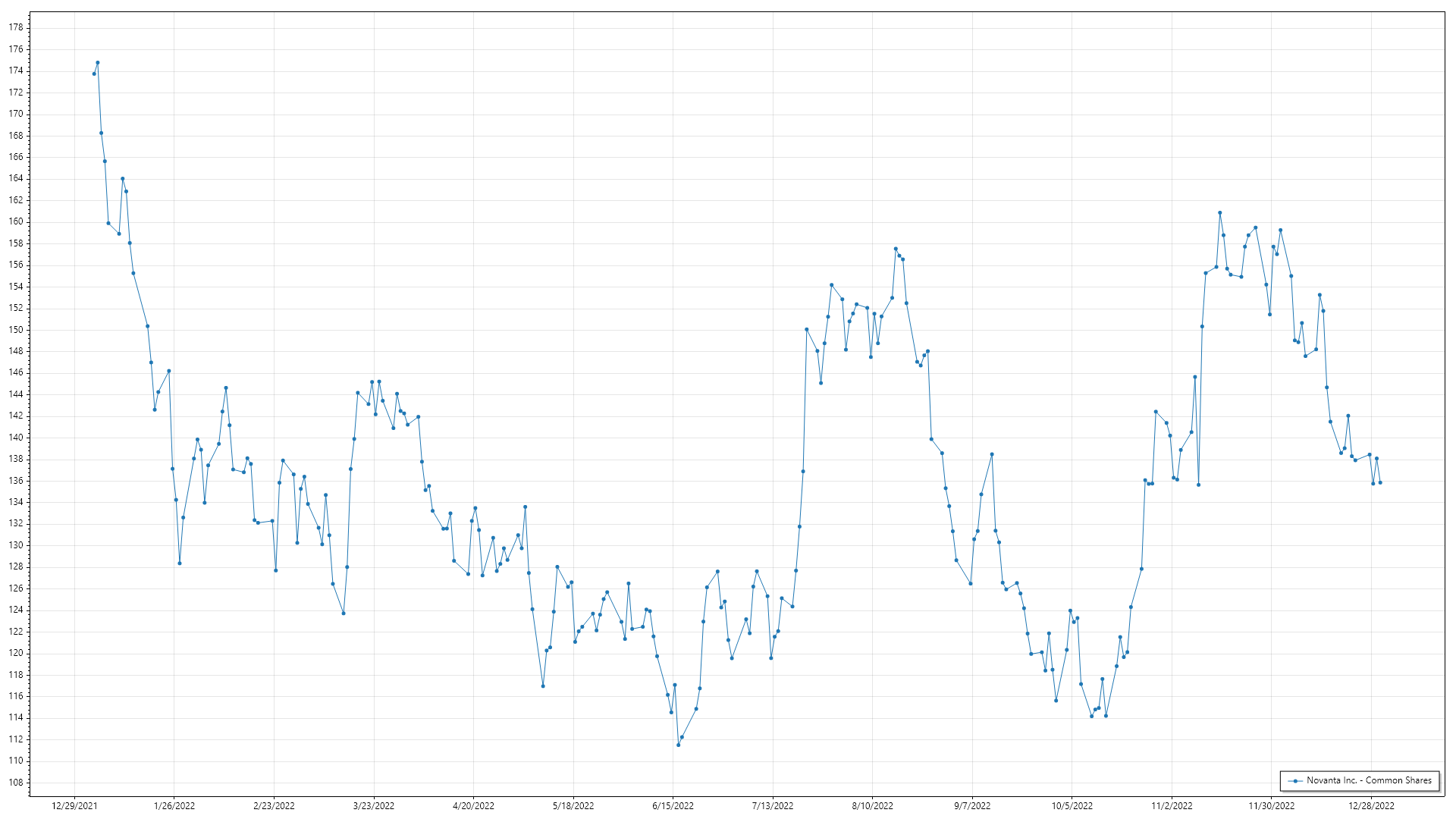The width and height of the screenshot is (1456, 819).
Task: Click the lowest data point near 111.5
Action: point(678,745)
